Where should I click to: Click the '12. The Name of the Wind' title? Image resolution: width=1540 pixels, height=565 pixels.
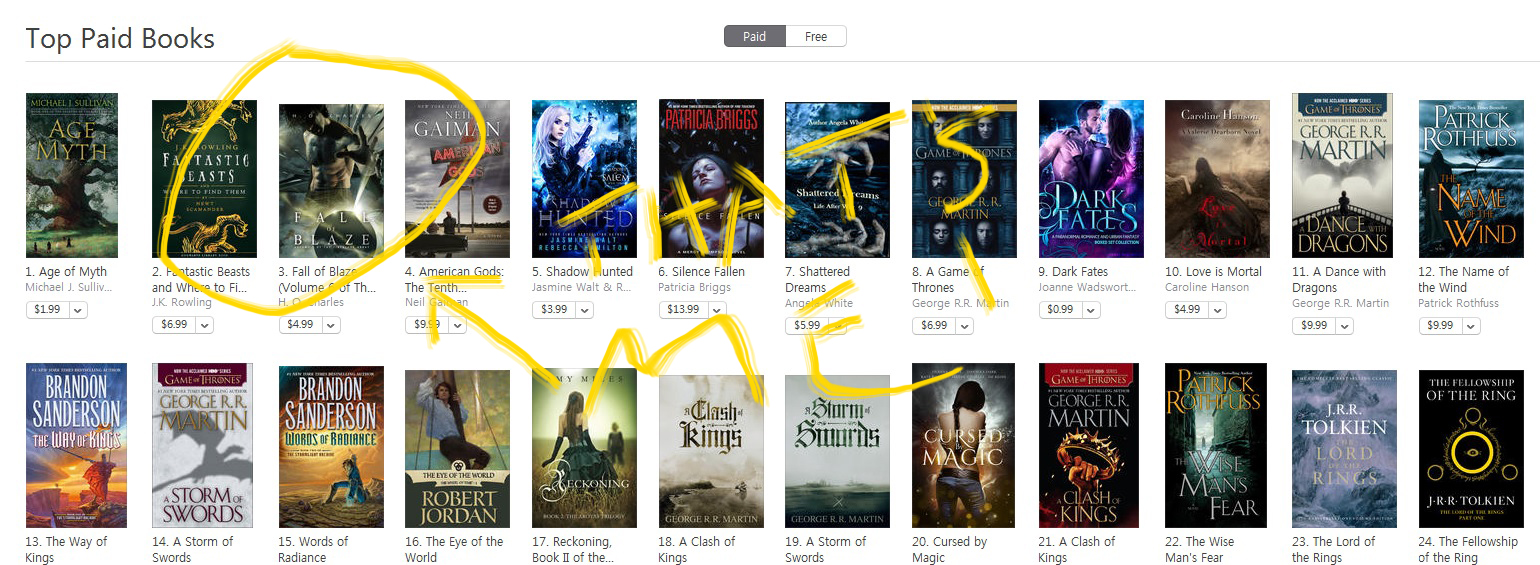coord(1464,280)
